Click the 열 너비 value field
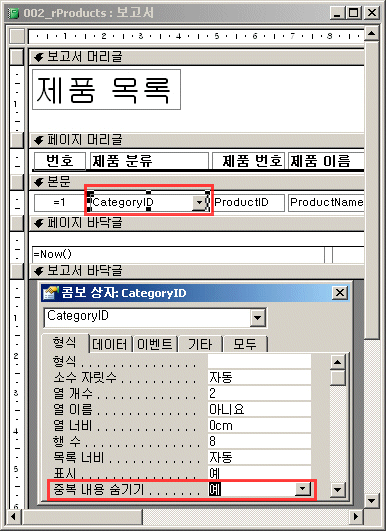 (259, 425)
